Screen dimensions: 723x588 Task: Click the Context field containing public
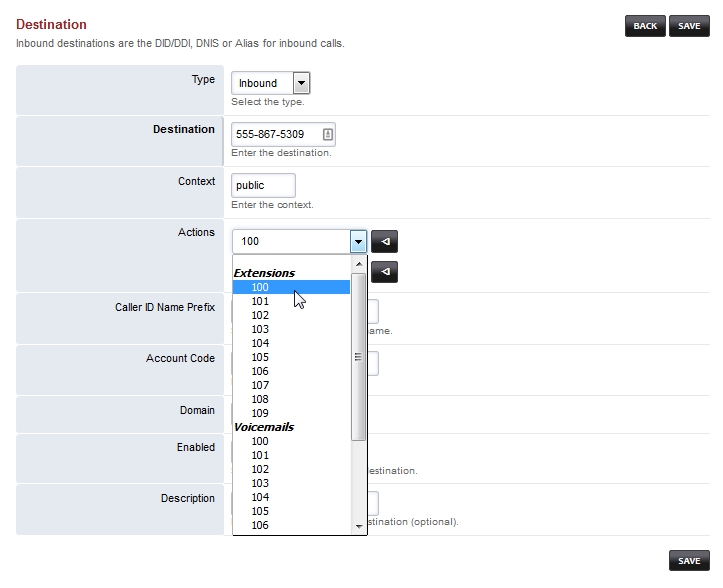coord(263,185)
